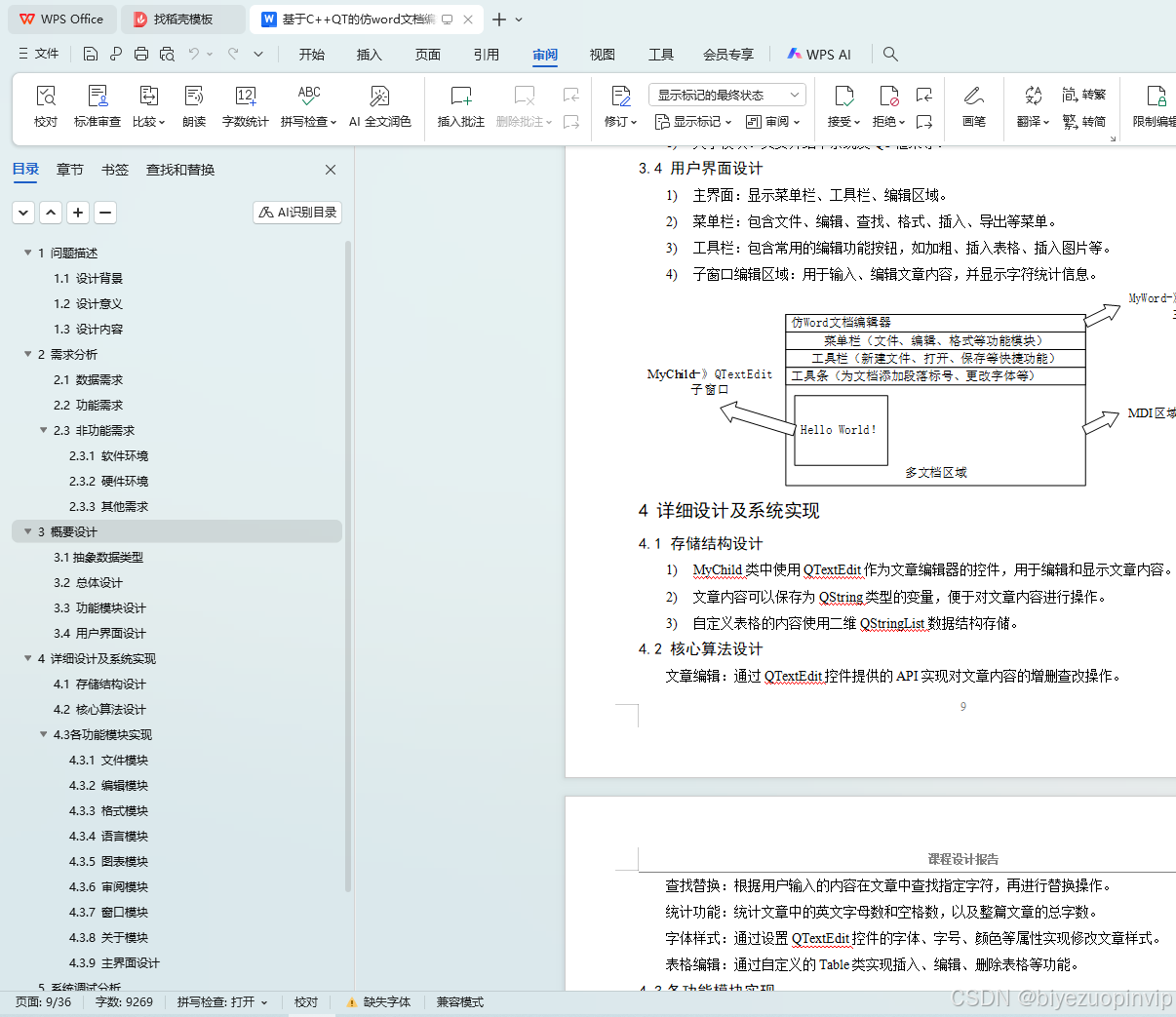Click the WPS AI button

tap(819, 55)
